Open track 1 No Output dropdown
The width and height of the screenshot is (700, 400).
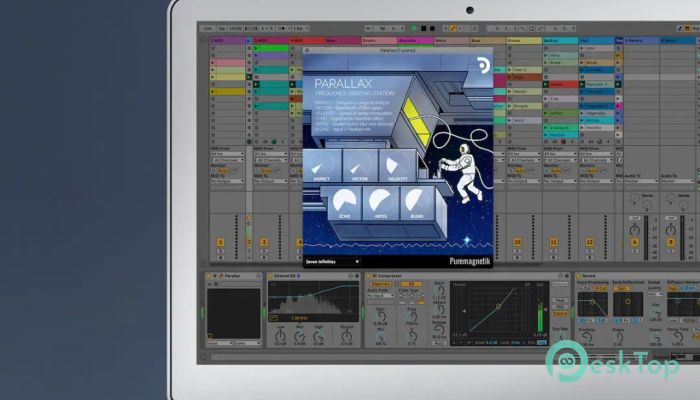[228, 181]
